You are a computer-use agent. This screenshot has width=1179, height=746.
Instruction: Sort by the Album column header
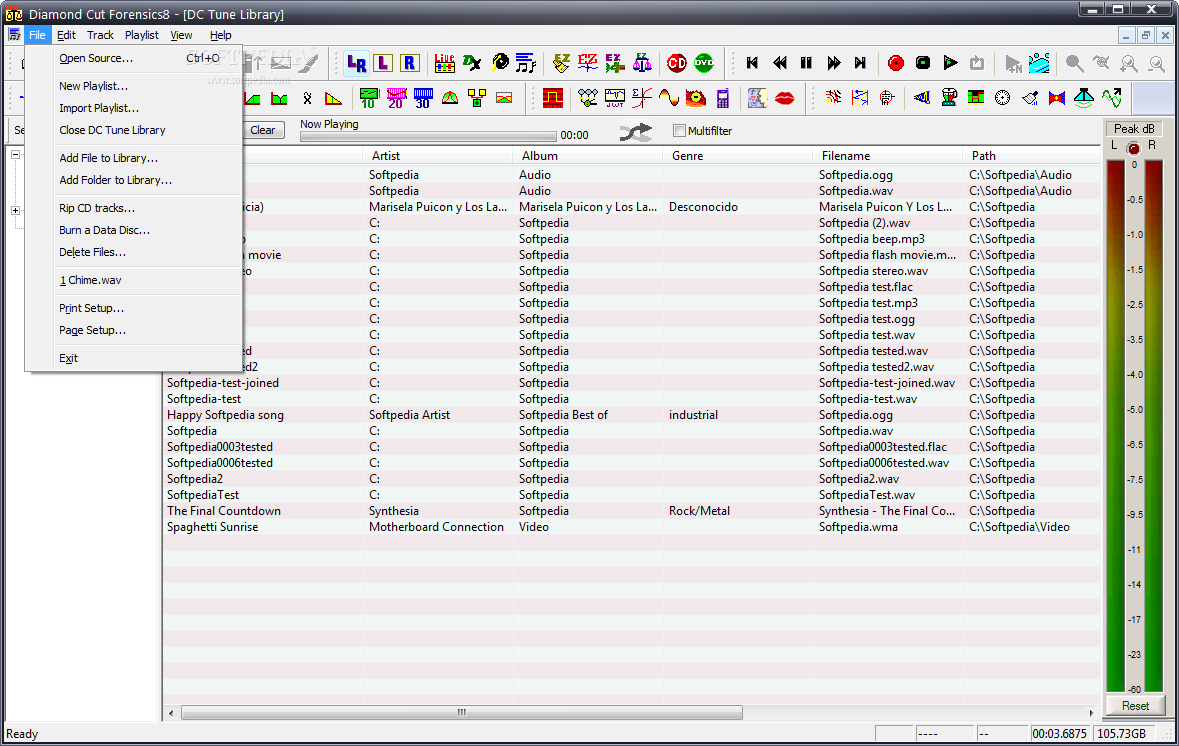point(589,156)
